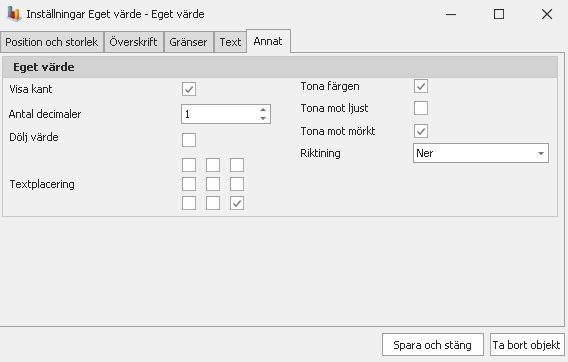Viewport: 568px width, 362px height.
Task: Uncheck bottom-right Textplacering checkbox
Action: (x=237, y=203)
